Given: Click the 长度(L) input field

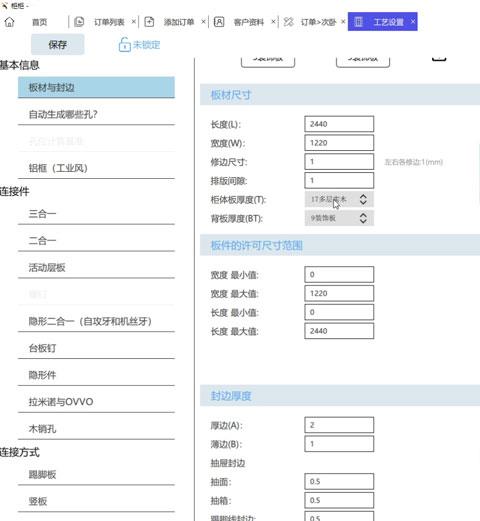Looking at the screenshot, I should tap(339, 124).
